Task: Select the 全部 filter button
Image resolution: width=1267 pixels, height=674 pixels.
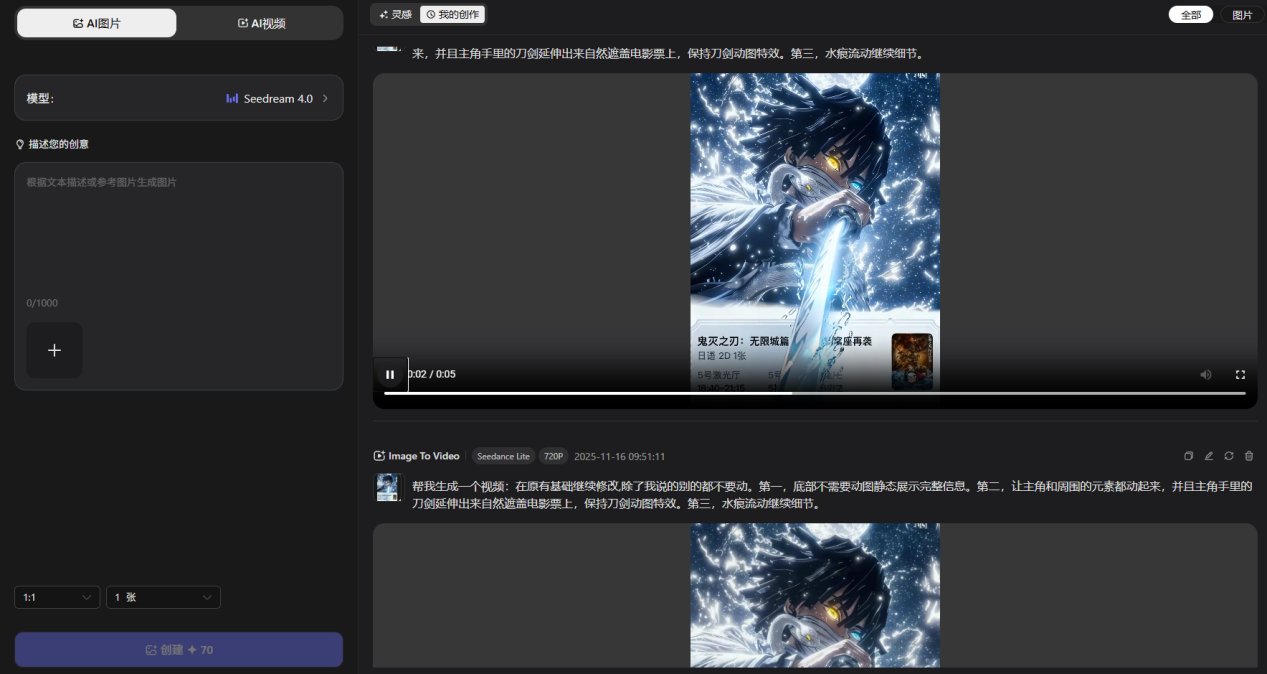Action: pyautogui.click(x=1190, y=15)
